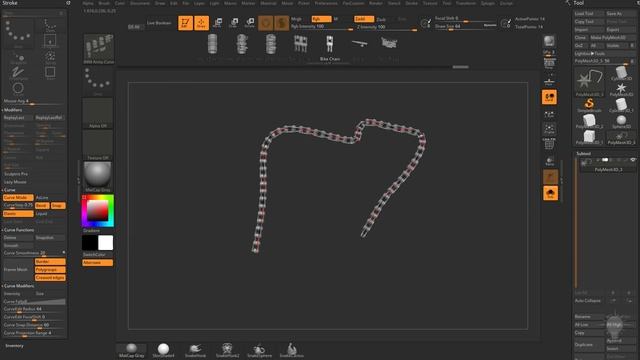Viewport: 640px width, 360px height.
Task: Adjust the Z Intensity slider
Action: tap(387, 27)
